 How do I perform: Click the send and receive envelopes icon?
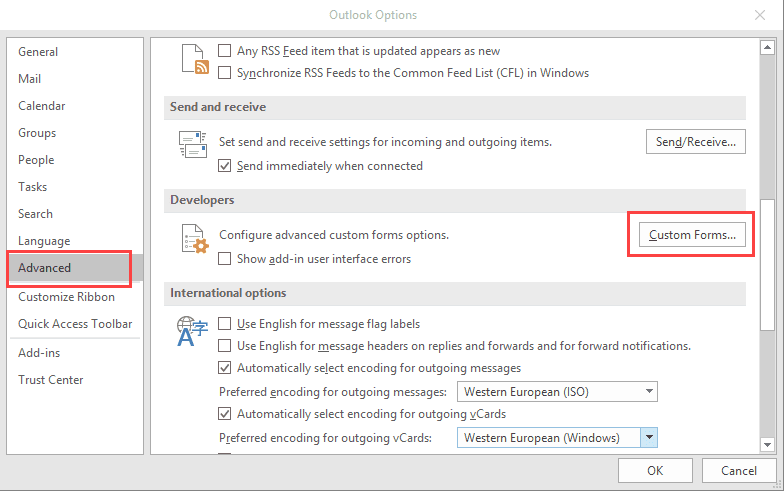193,144
